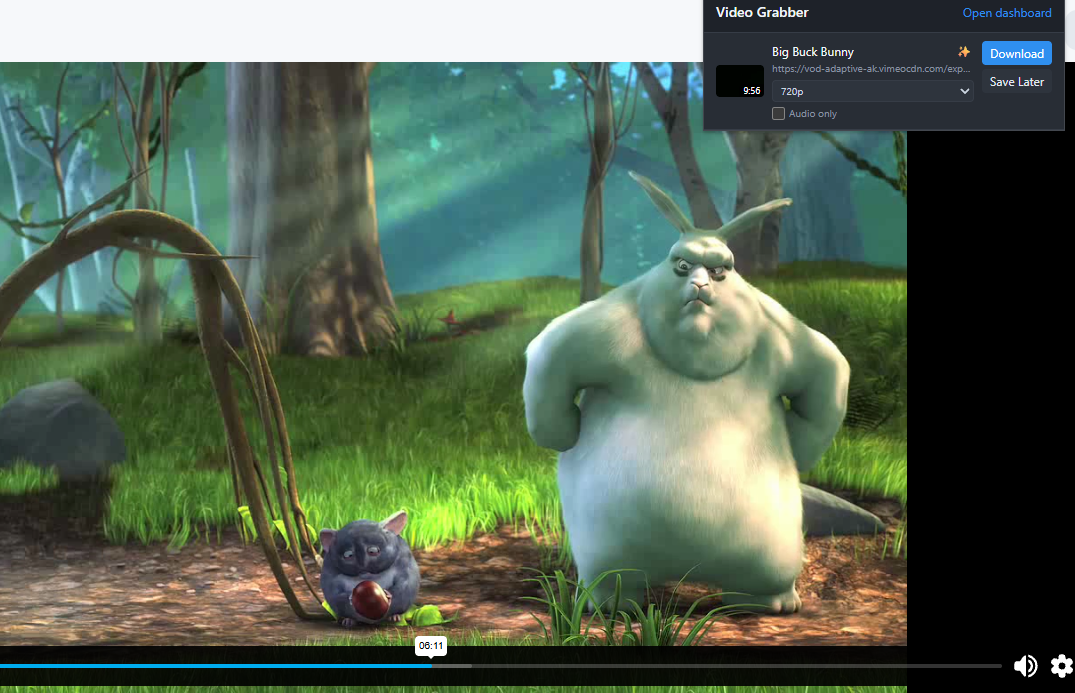Image resolution: width=1075 pixels, height=693 pixels.
Task: Click the sparkle icon next to Big Buck Bunny
Action: click(964, 51)
